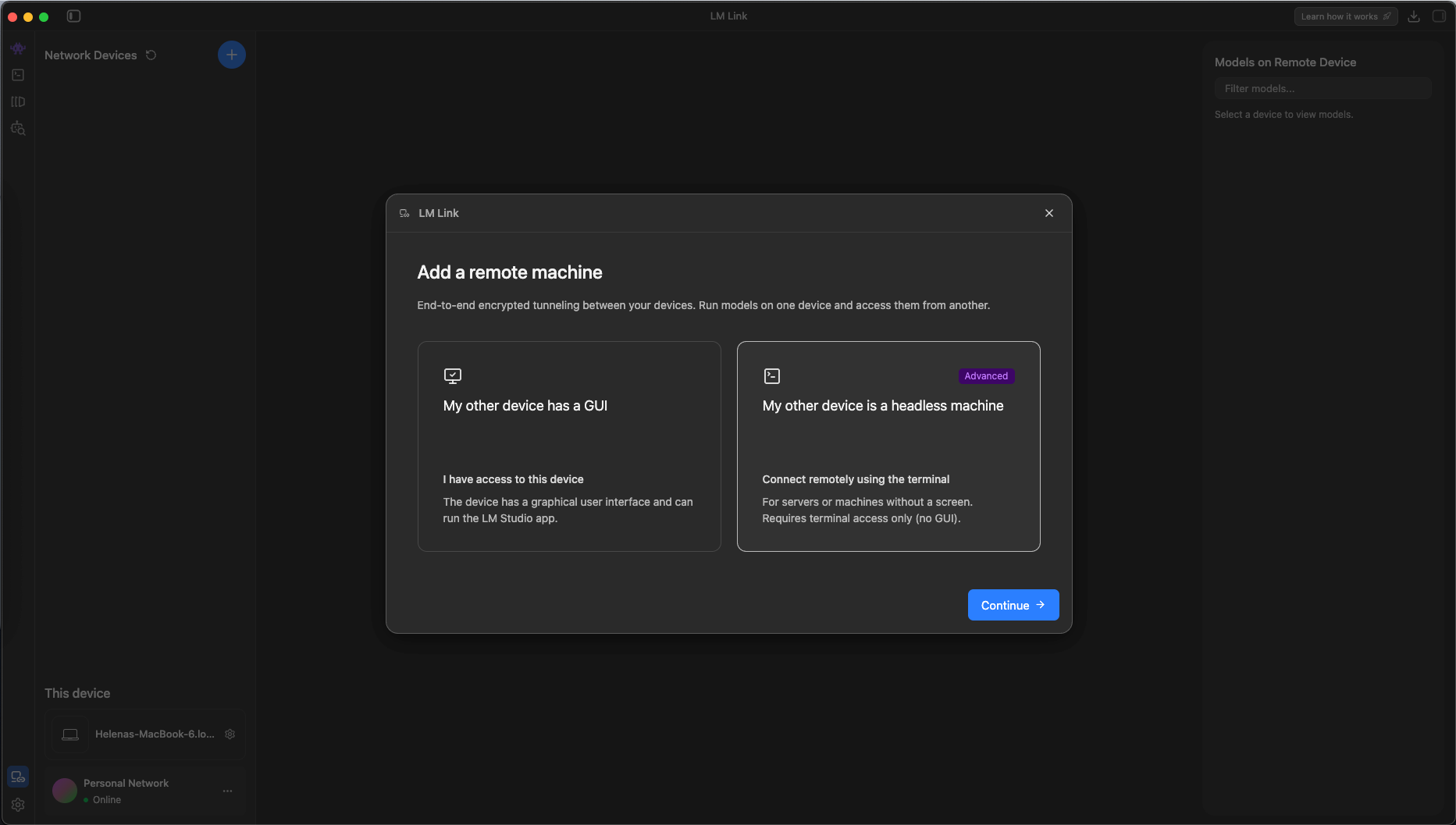Click the blue add device plus button
The height and width of the screenshot is (825, 1456).
[231, 55]
